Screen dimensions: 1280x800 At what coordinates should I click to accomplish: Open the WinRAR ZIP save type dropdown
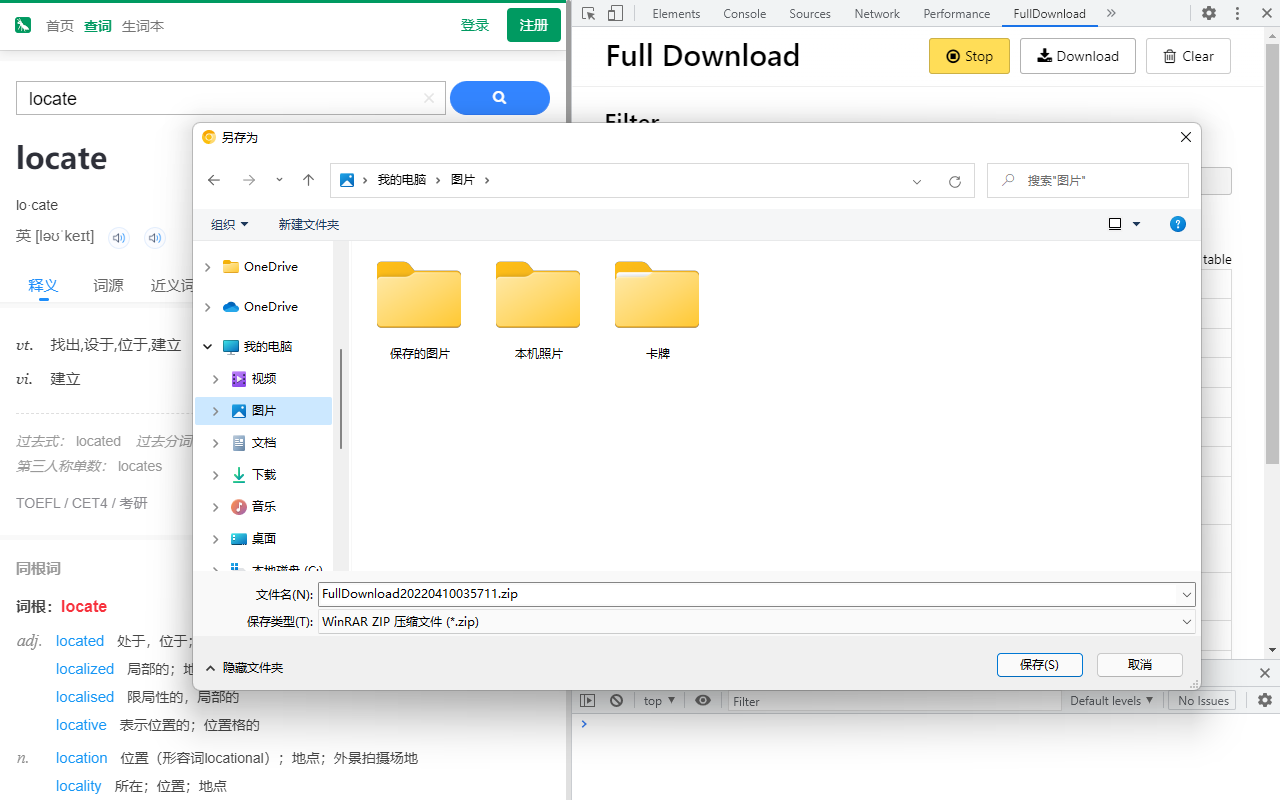pos(1187,621)
